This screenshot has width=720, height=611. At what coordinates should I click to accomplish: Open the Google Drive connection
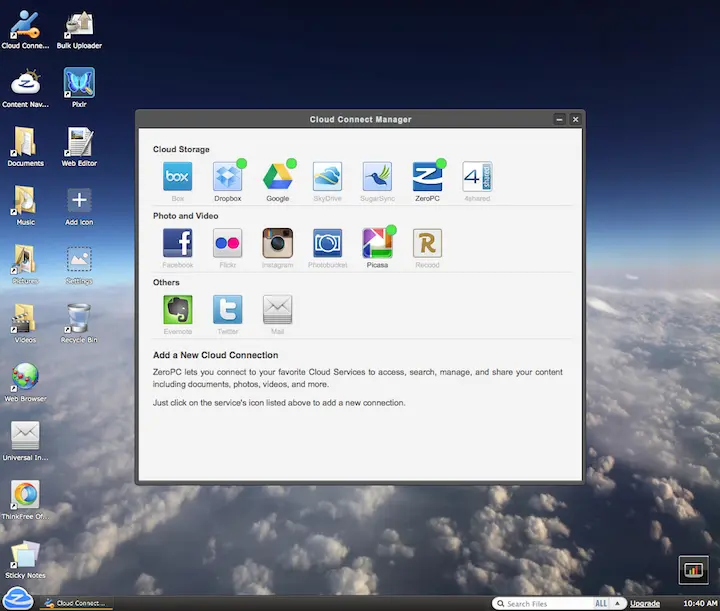click(277, 176)
